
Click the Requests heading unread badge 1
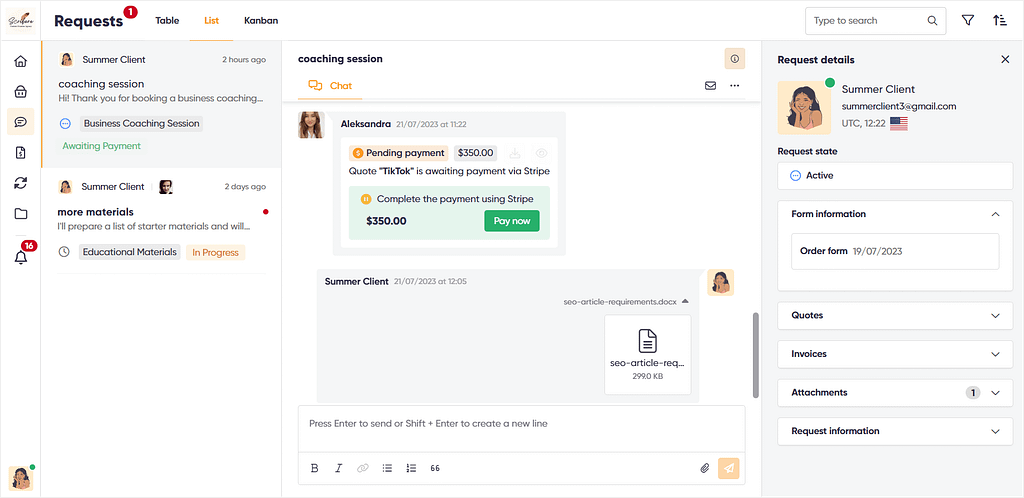click(x=130, y=12)
